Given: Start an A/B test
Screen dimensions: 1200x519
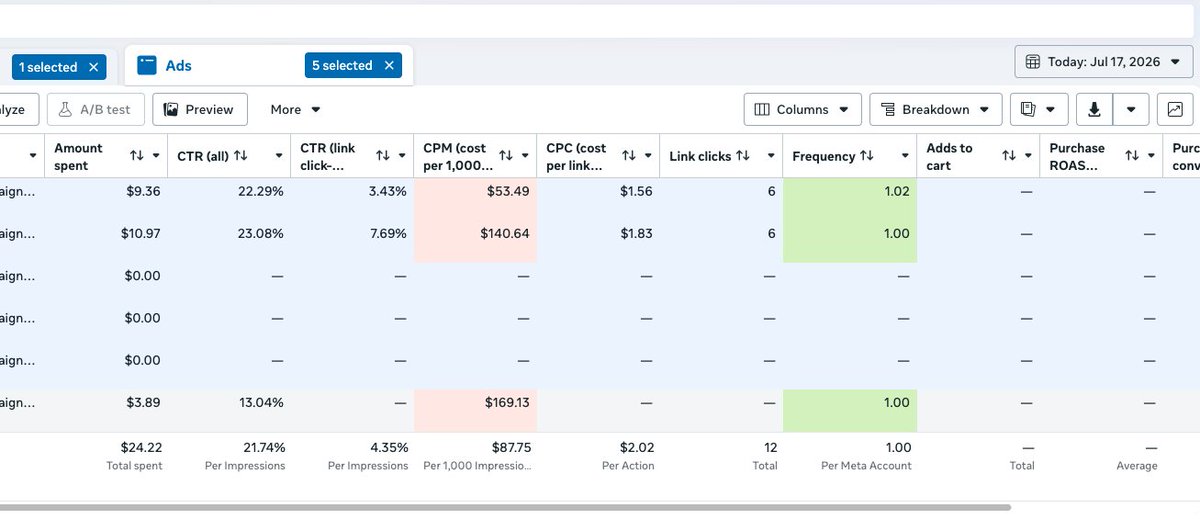Looking at the screenshot, I should [x=96, y=110].
